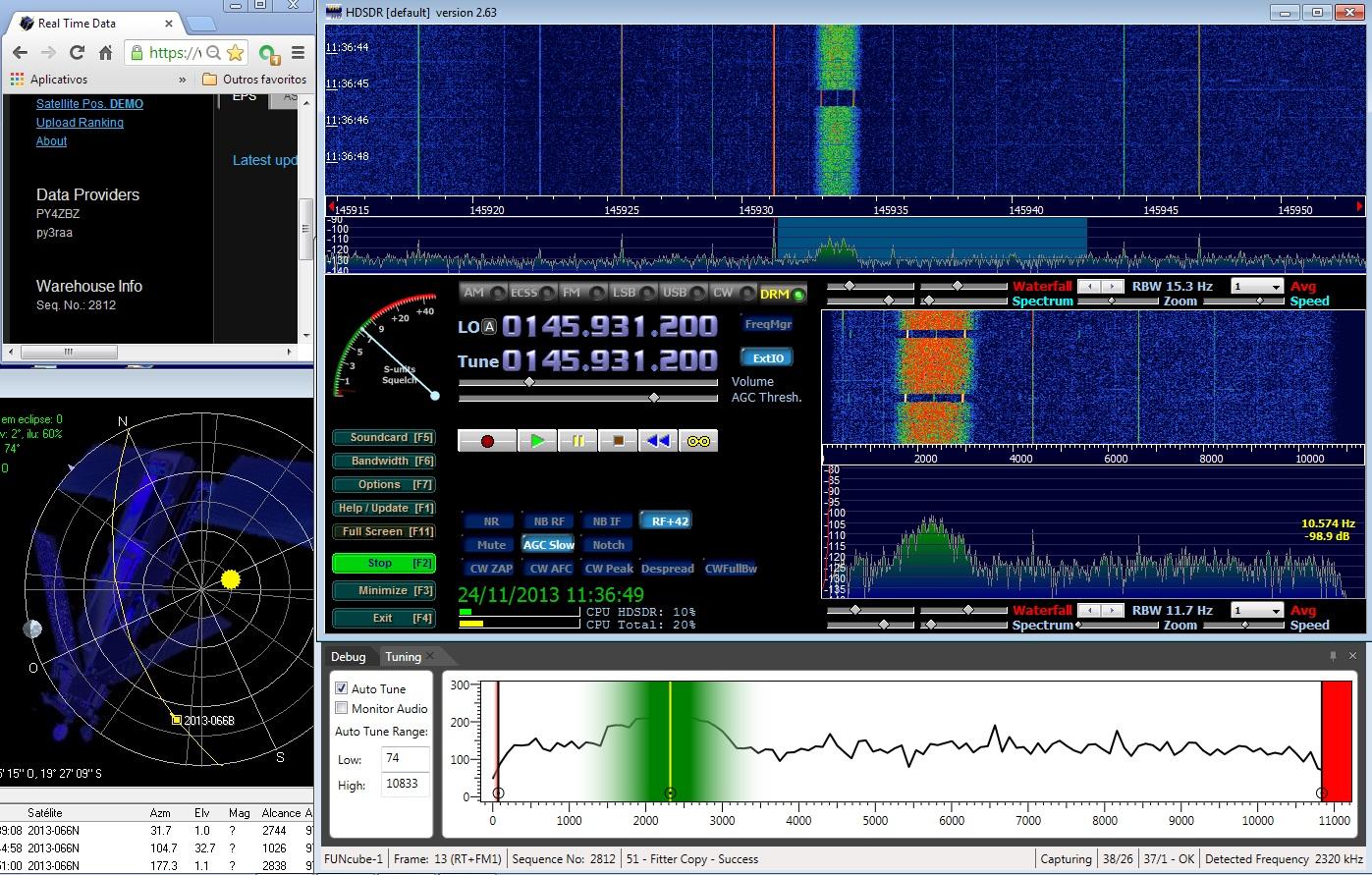Open upper Avg dropdown showing 1
The height and width of the screenshot is (875, 1372).
pyautogui.click(x=1257, y=287)
